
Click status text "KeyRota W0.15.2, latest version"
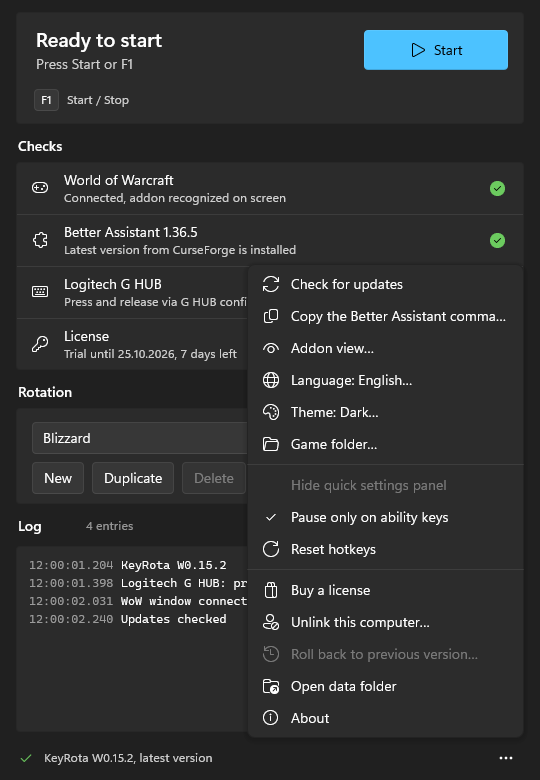pyautogui.click(x=128, y=758)
